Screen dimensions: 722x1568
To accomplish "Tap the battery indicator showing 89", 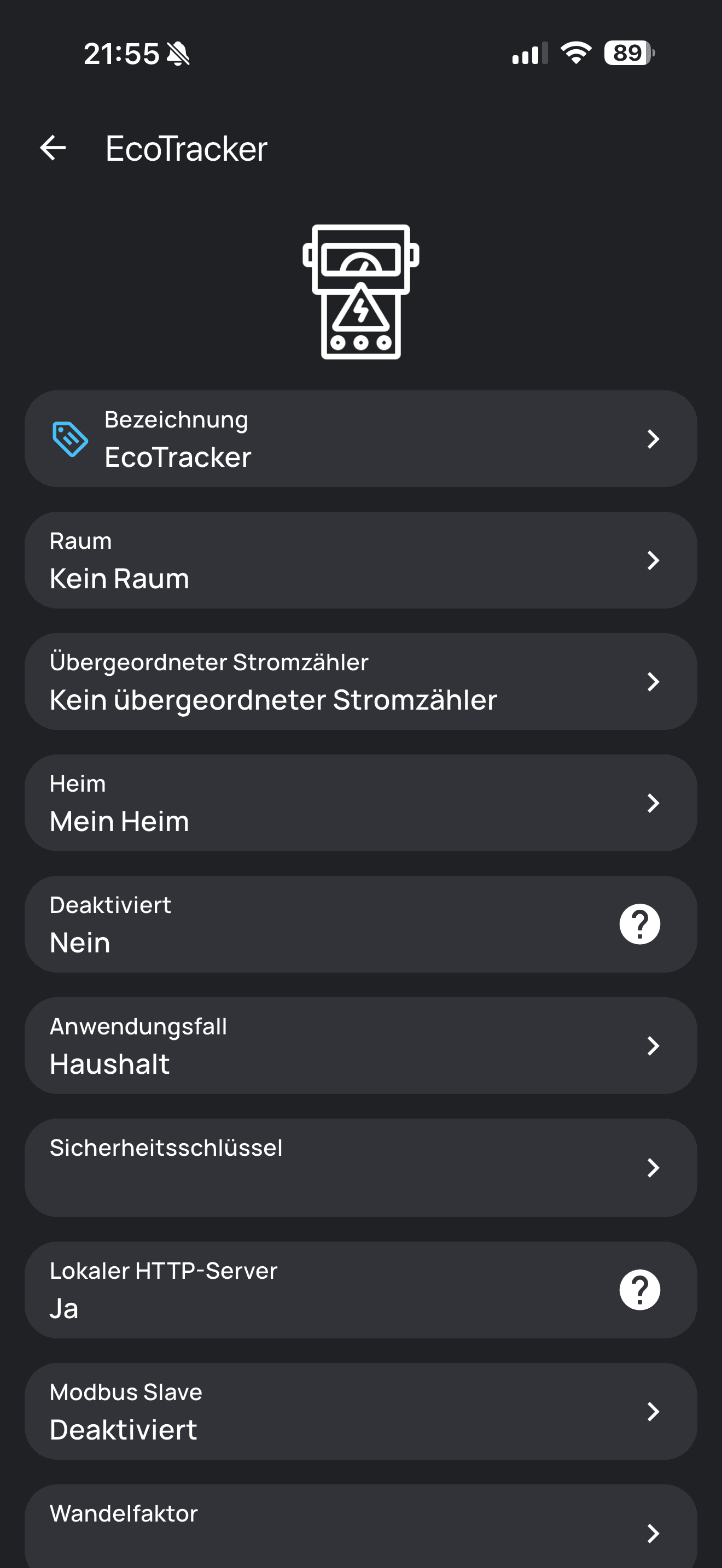I will point(629,53).
